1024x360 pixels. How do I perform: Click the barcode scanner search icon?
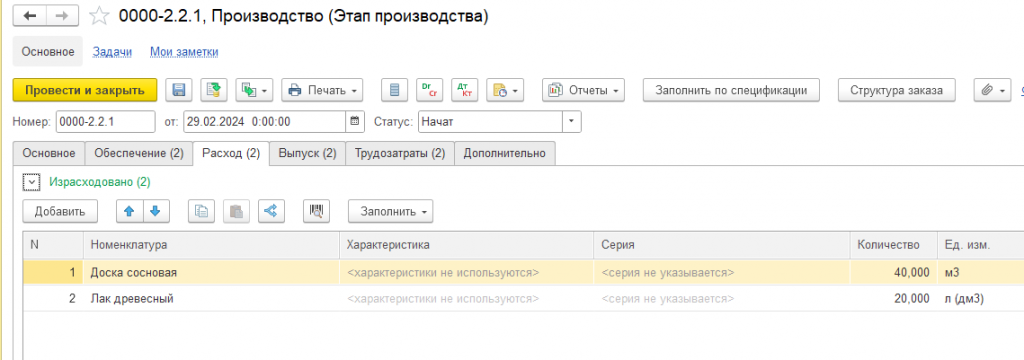317,211
